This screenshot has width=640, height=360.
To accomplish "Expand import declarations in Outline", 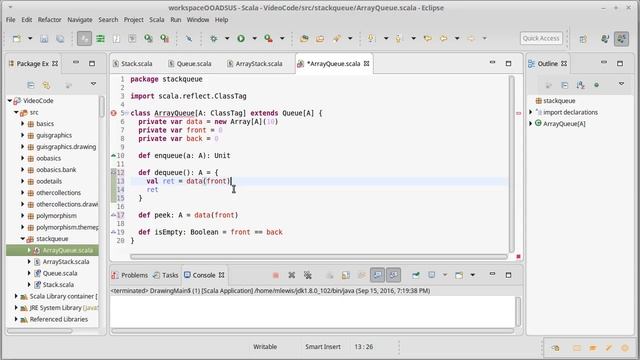I will tap(531, 112).
